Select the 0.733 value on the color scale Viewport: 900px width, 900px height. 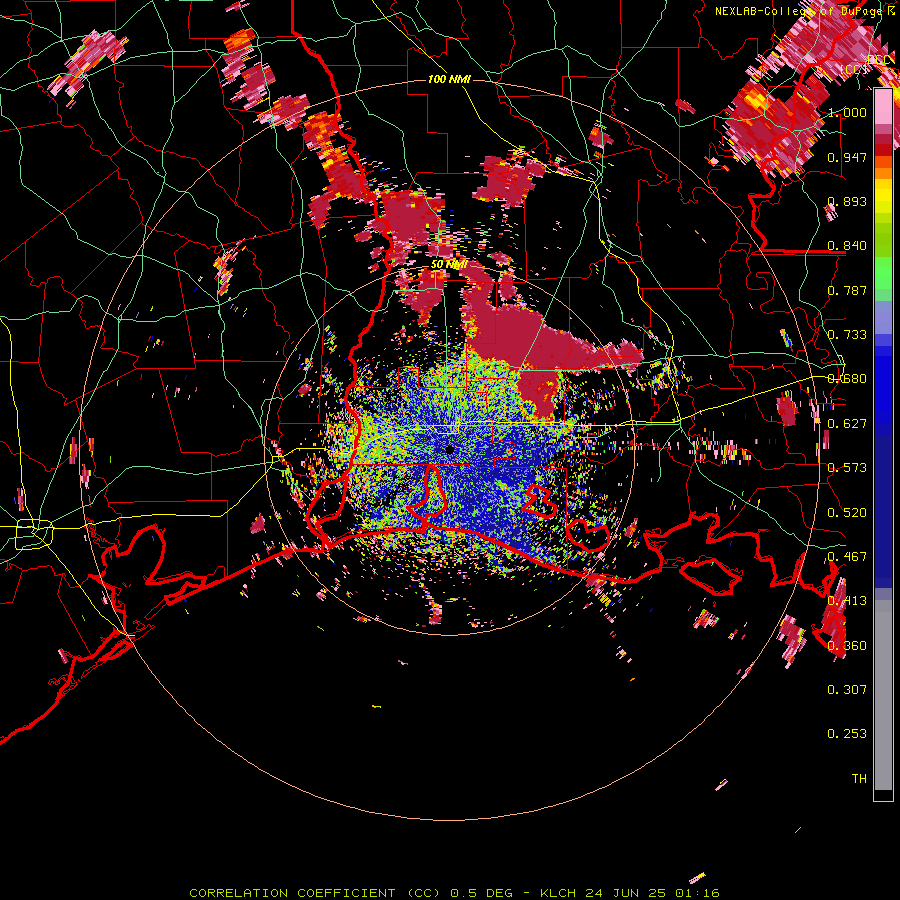tap(847, 335)
